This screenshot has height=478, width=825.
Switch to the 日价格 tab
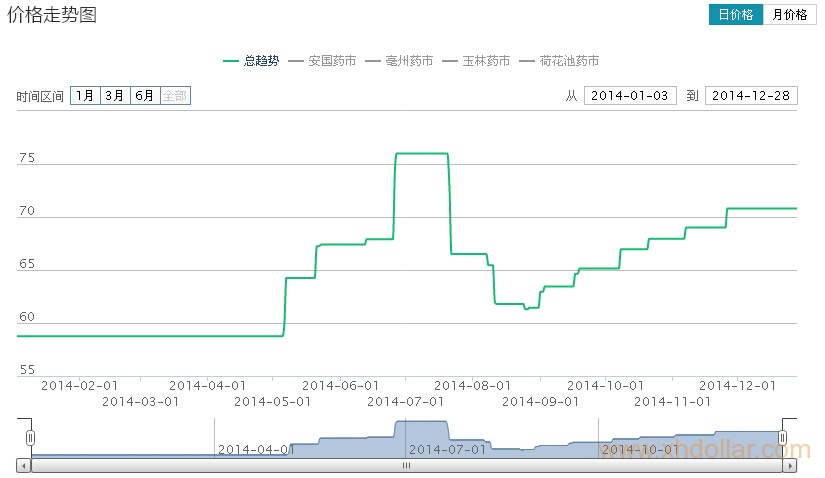coord(736,15)
